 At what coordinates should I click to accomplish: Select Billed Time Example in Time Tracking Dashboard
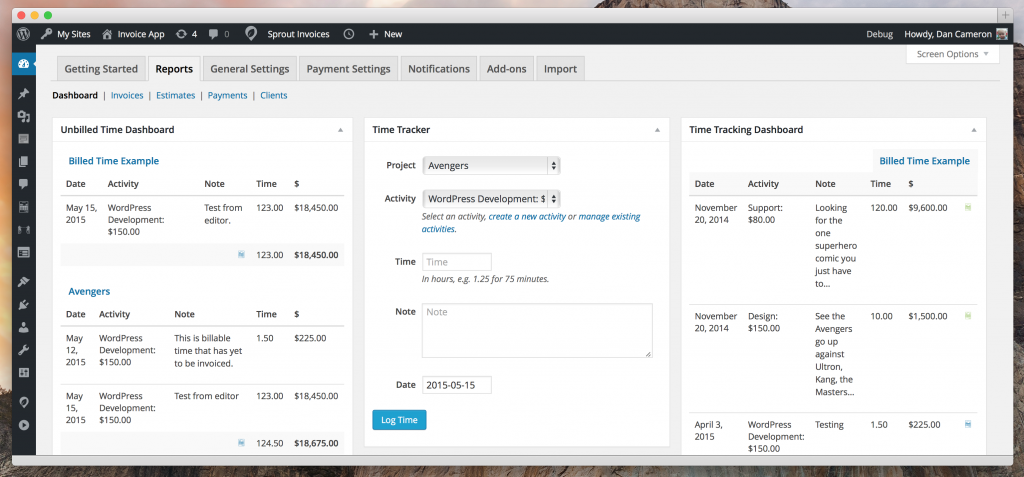(x=925, y=161)
